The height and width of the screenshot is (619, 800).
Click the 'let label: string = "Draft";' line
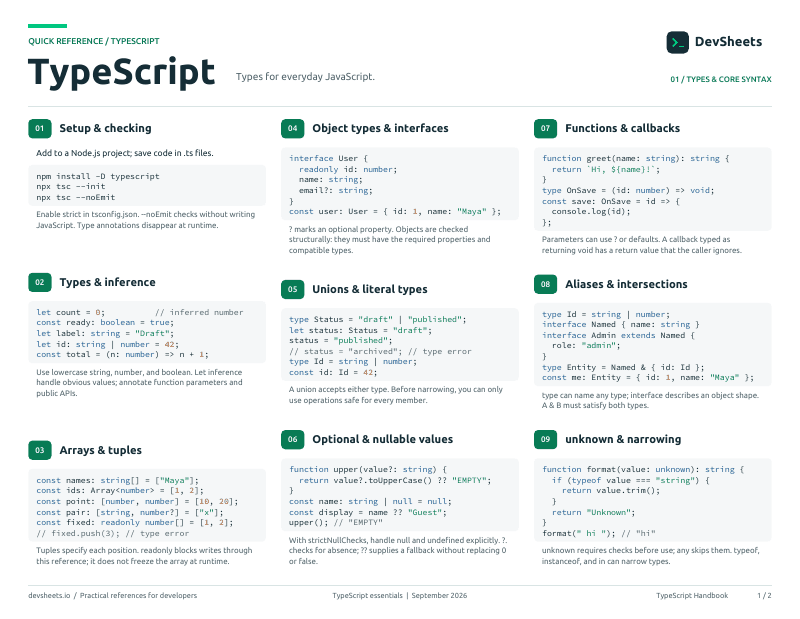[x=105, y=333]
